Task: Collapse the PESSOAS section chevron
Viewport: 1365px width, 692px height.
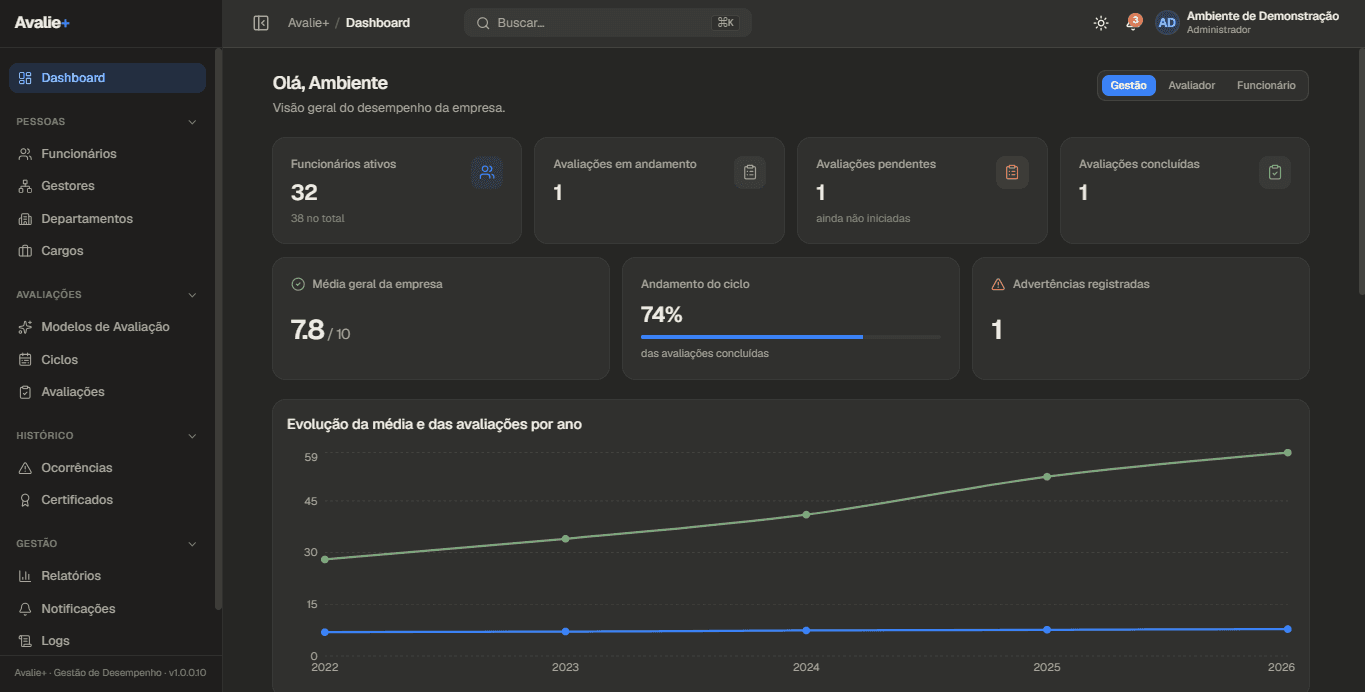Action: coord(192,122)
